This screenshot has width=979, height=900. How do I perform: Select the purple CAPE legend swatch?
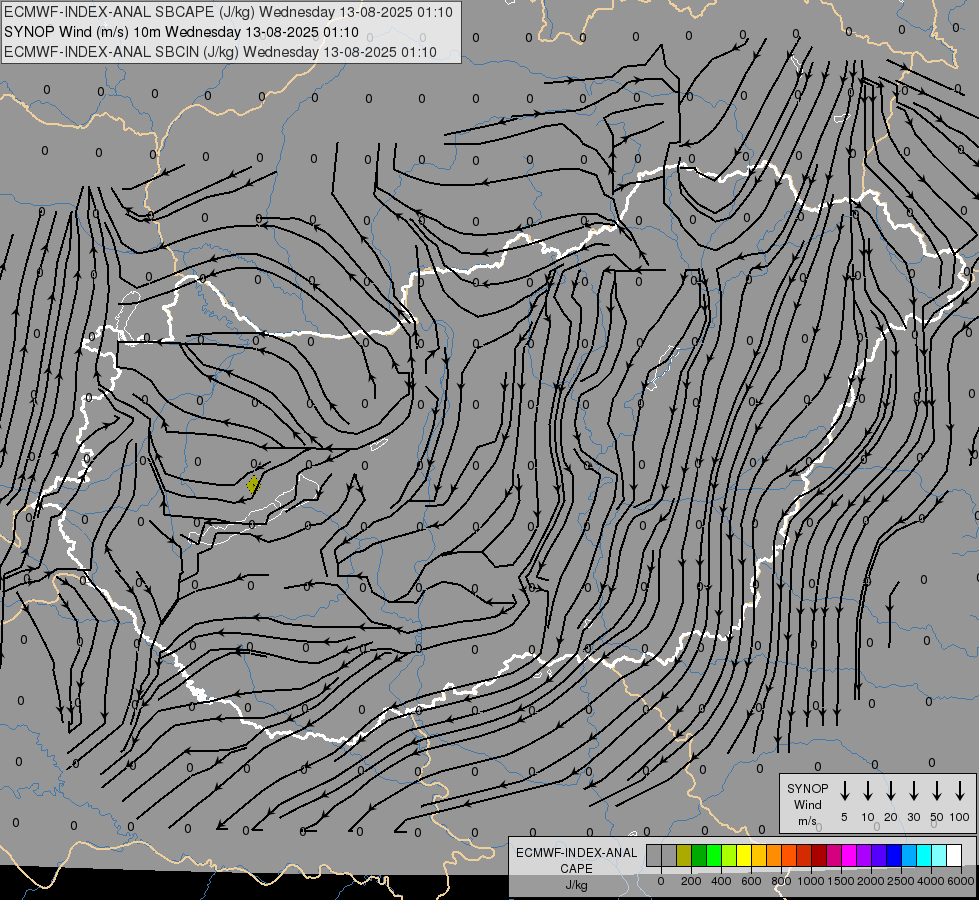coord(863,856)
